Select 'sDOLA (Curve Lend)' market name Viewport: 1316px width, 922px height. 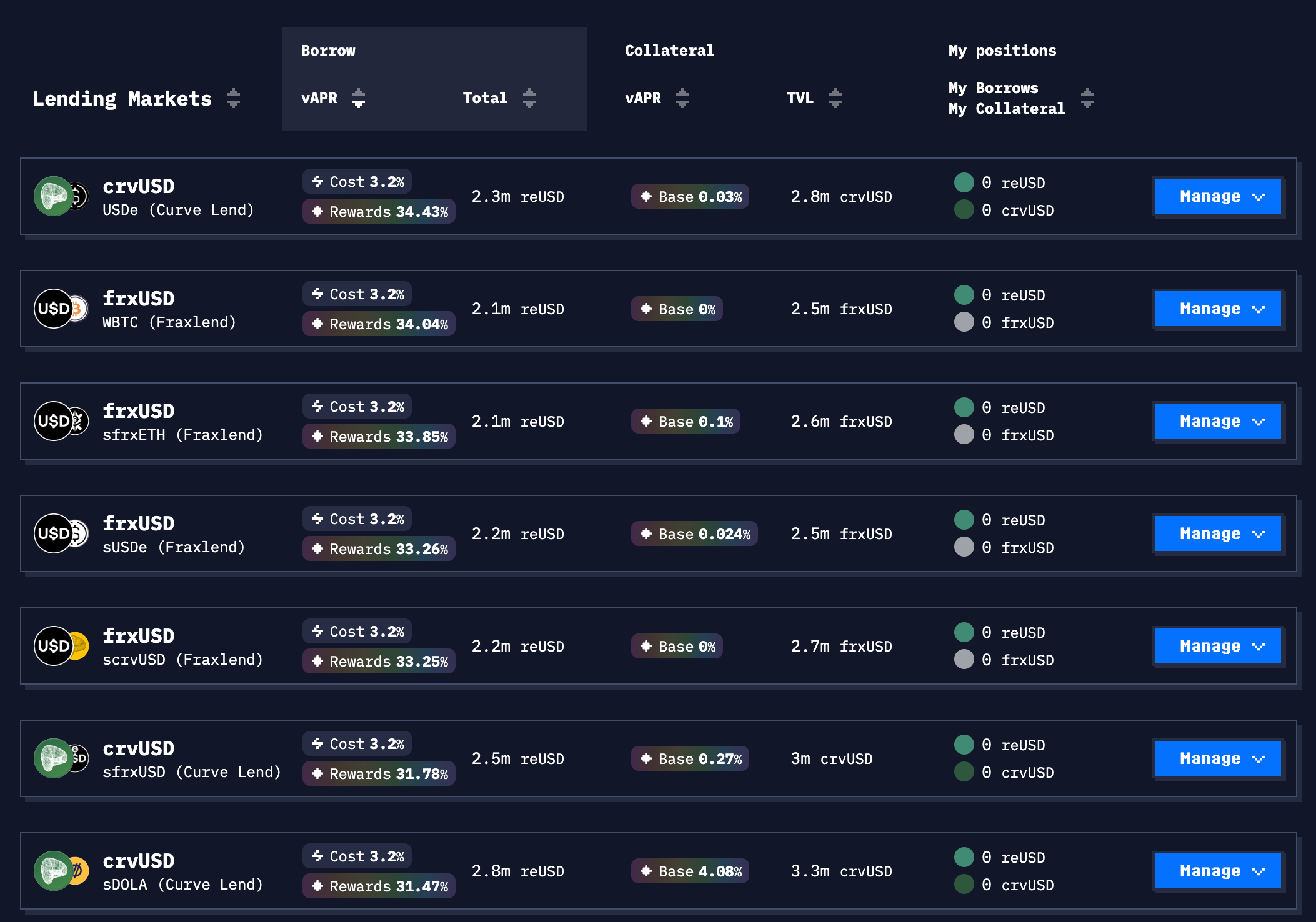pyautogui.click(x=182, y=885)
